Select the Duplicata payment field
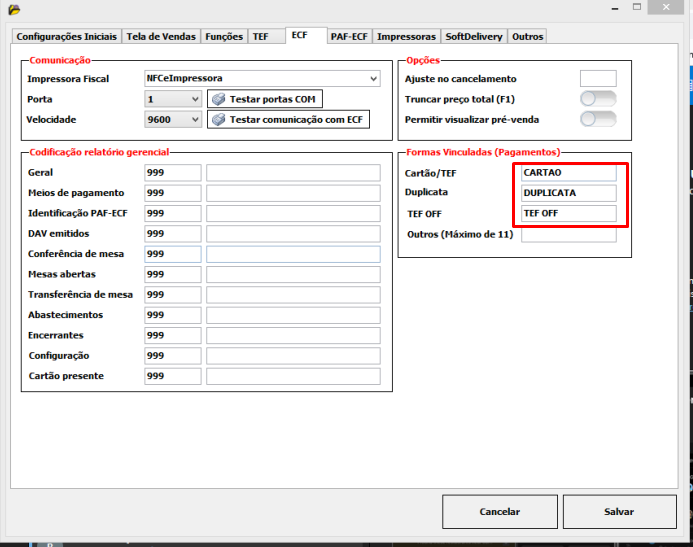 pyautogui.click(x=568, y=193)
